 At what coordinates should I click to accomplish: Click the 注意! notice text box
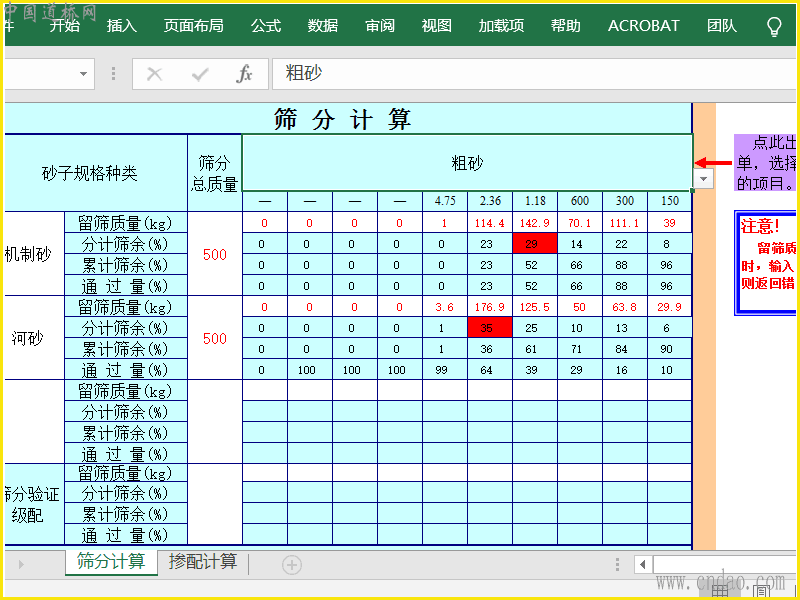[x=765, y=263]
